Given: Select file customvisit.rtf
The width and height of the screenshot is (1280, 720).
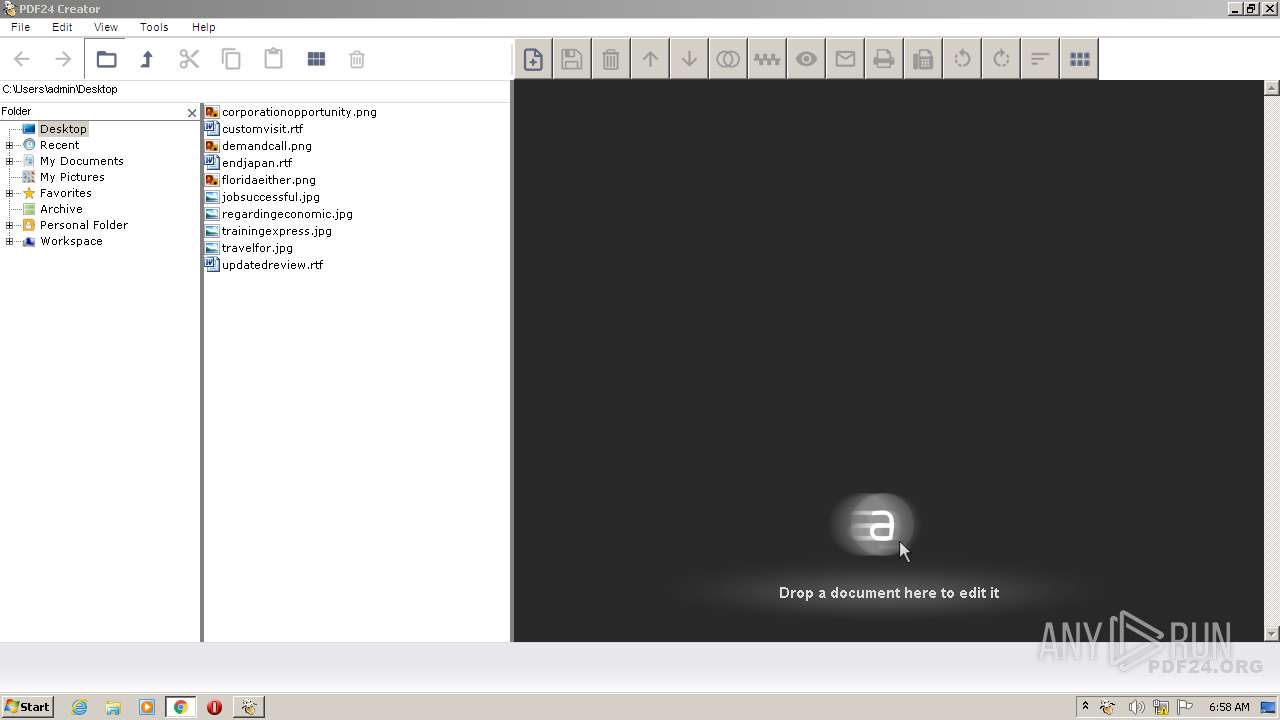Looking at the screenshot, I should click(262, 129).
